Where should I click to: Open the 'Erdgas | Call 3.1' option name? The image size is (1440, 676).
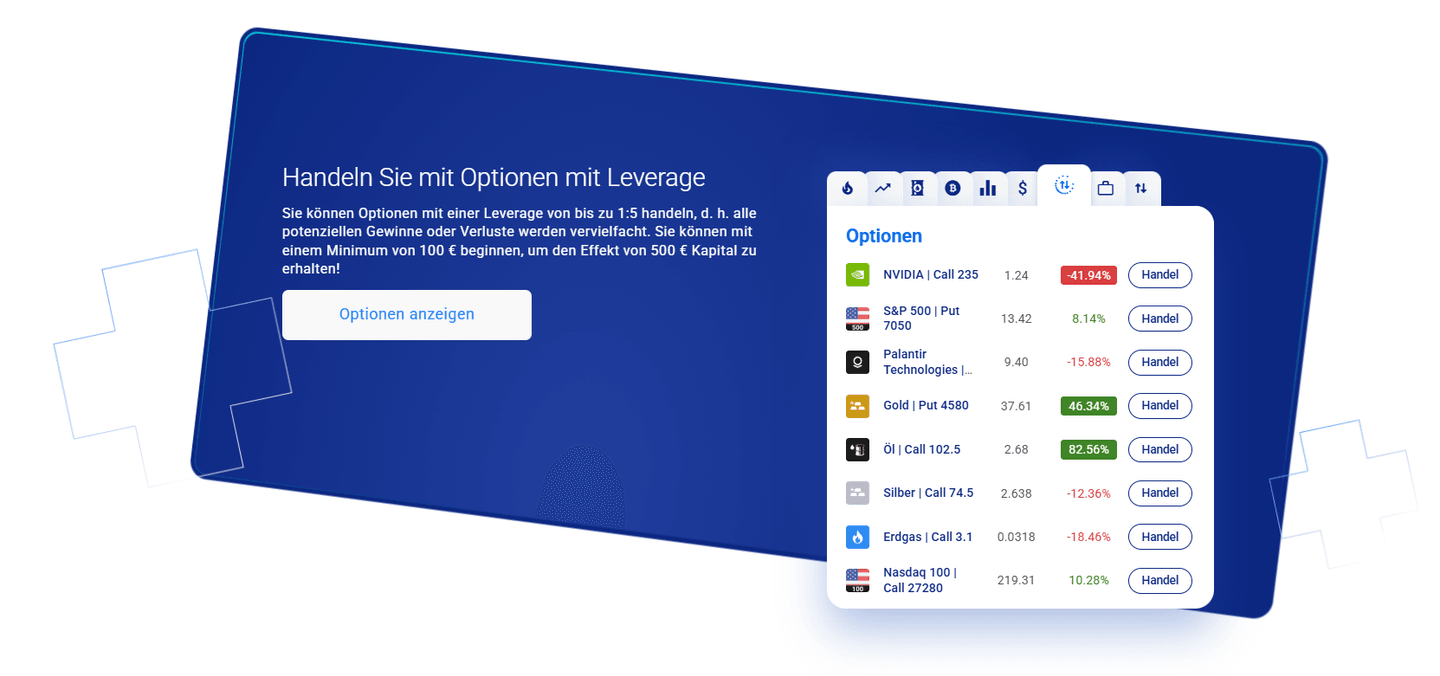[928, 537]
